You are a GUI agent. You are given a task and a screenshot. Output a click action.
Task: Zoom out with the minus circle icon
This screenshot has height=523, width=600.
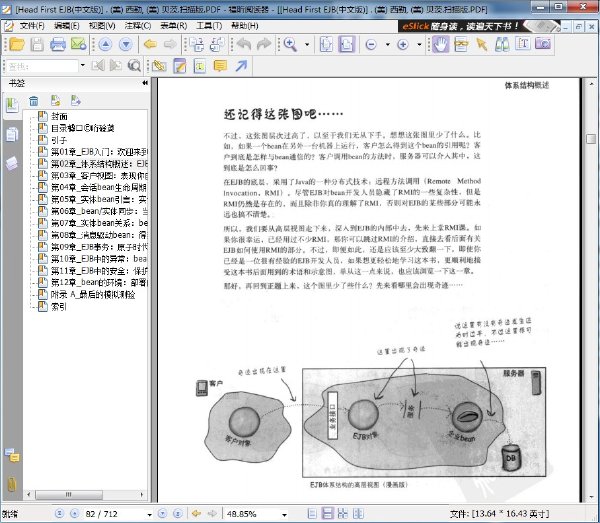coord(371,45)
